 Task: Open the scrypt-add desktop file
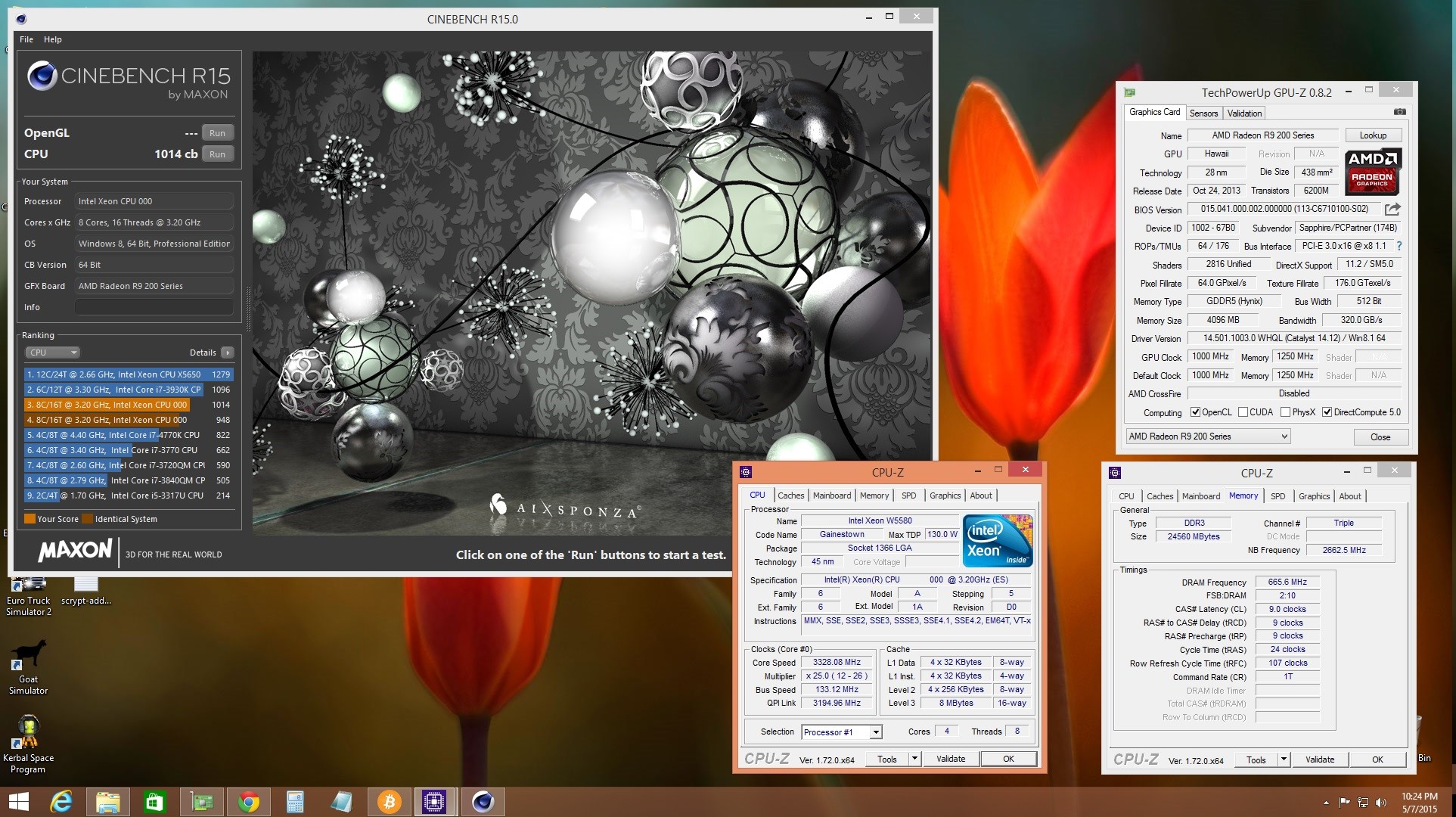coord(86,592)
